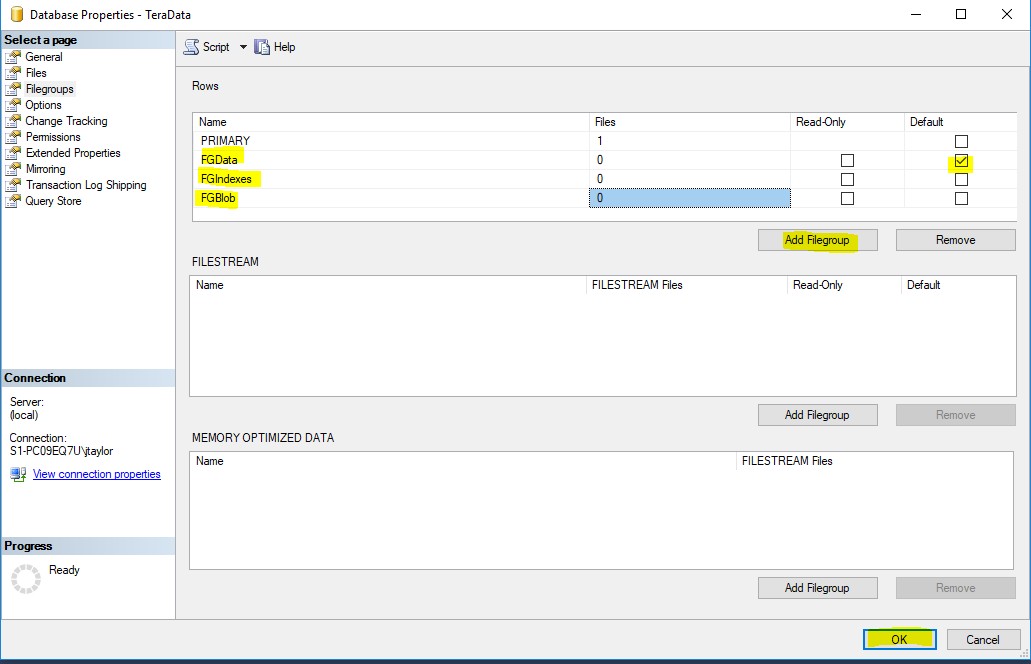
Task: Select the Mirroring page
Action: click(x=45, y=169)
